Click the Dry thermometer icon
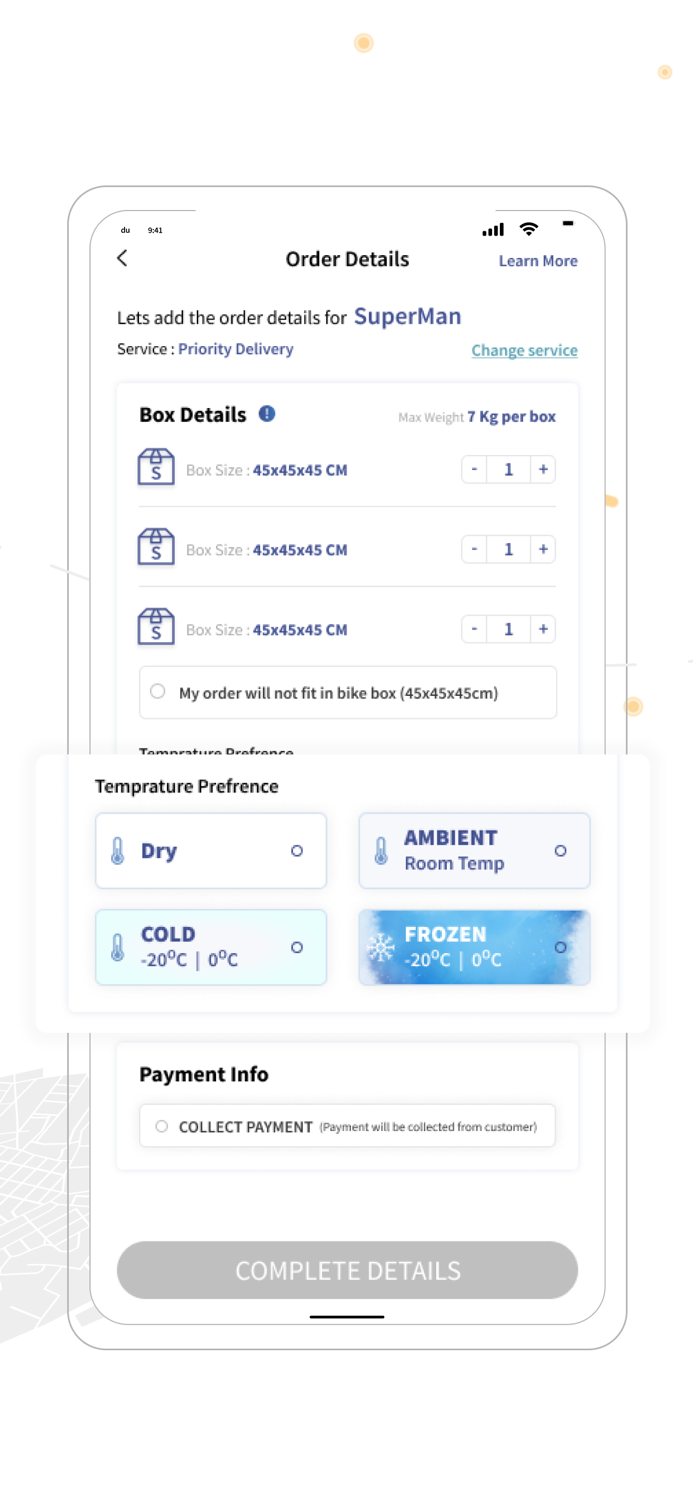This screenshot has width=693, height=1500. tap(118, 852)
